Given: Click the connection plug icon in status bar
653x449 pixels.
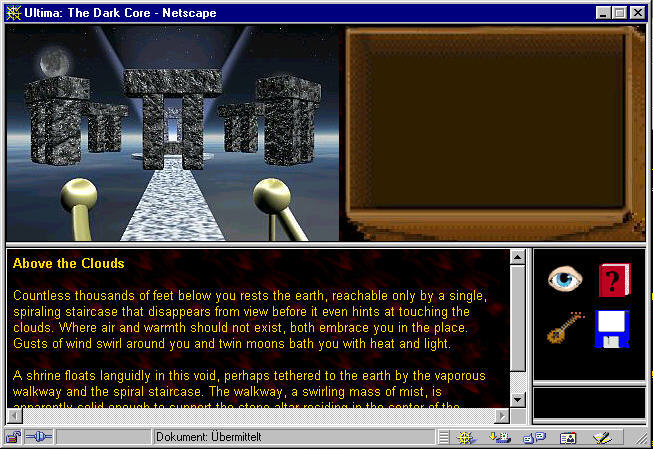Looking at the screenshot, I should tap(39, 437).
